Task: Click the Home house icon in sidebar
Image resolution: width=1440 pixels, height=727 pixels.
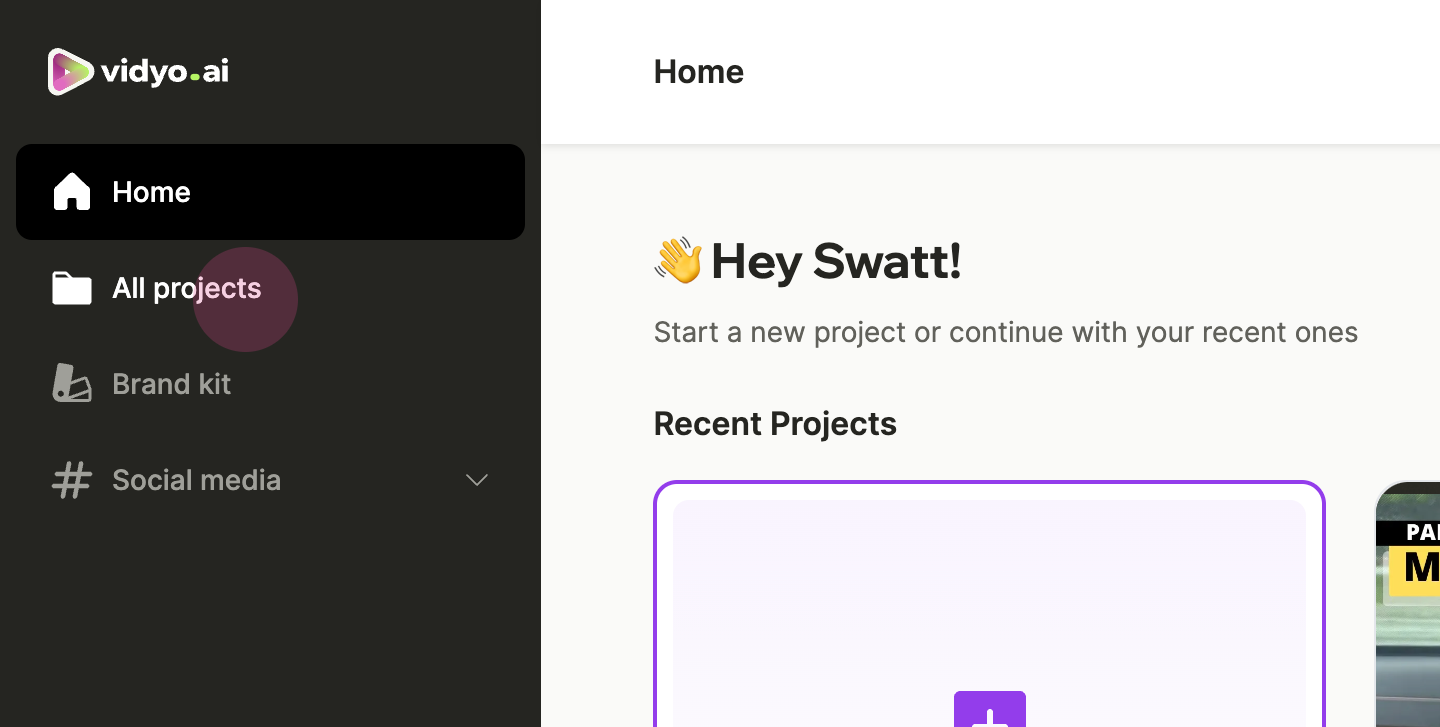Action: tap(72, 192)
